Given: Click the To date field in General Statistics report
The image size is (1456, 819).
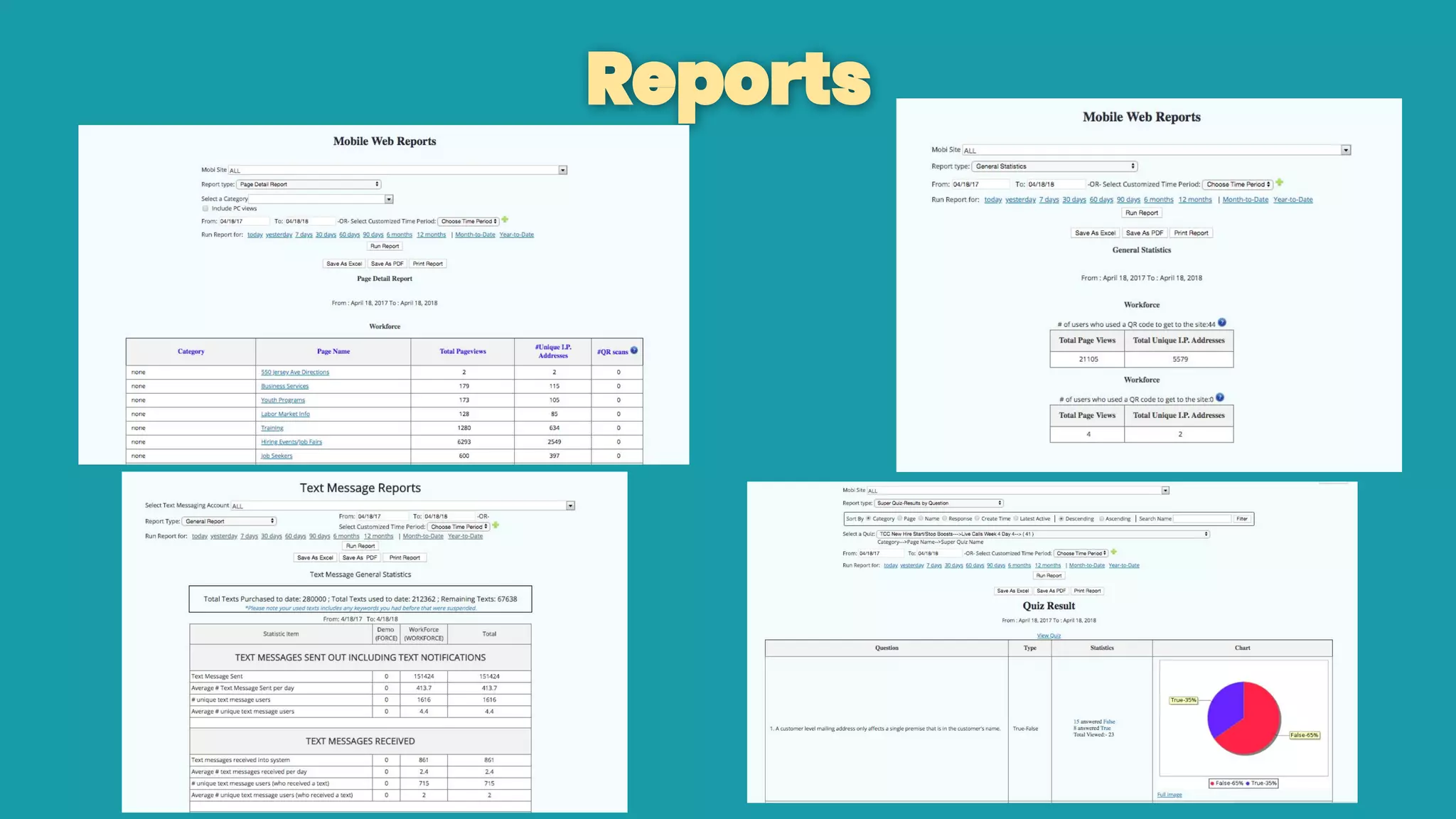Looking at the screenshot, I should (x=1055, y=184).
